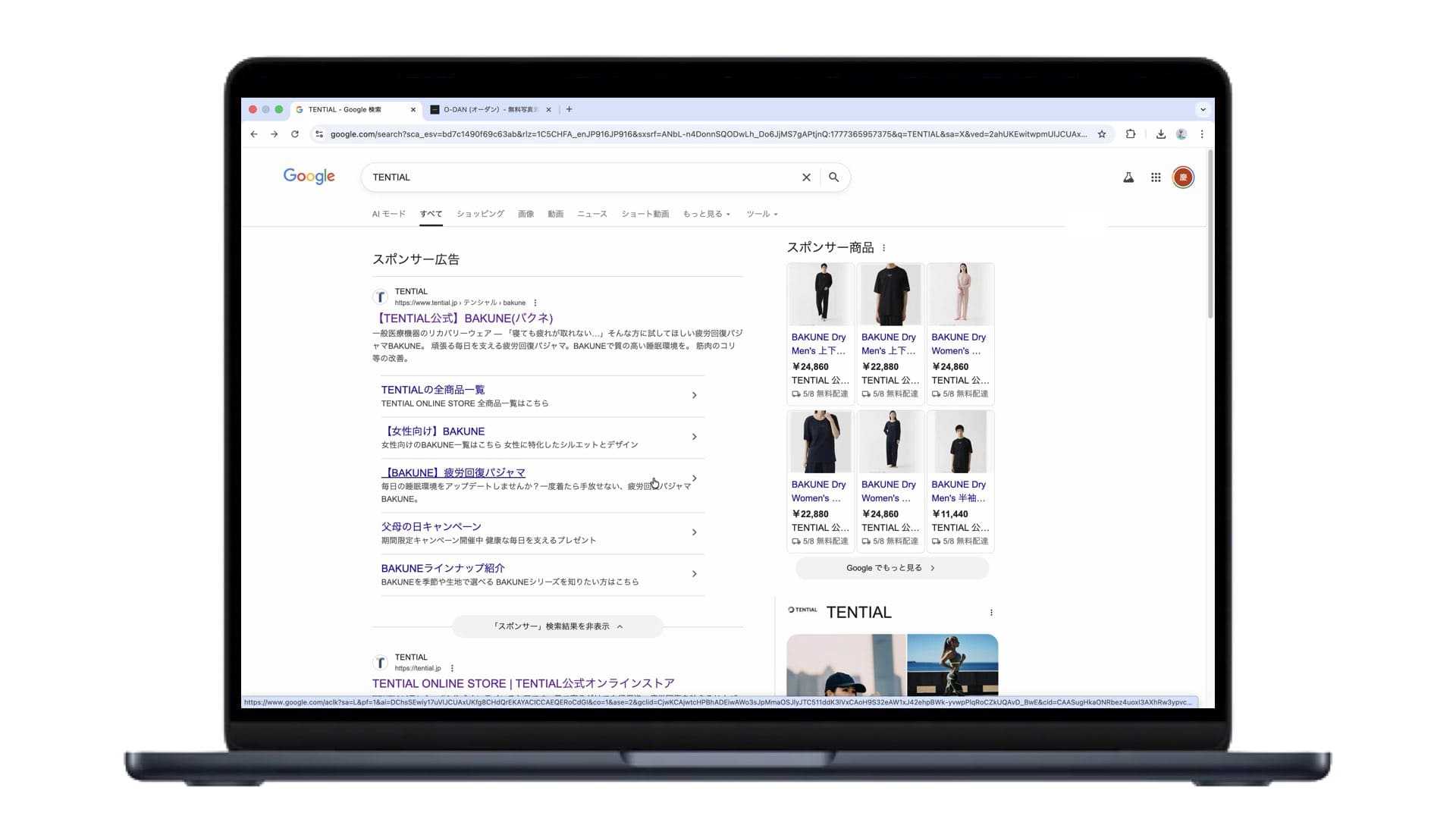The width and height of the screenshot is (1456, 819).
Task: Open the ¥11,440 BAKUNE Dry Men's 半袖 product
Action: 961,481
